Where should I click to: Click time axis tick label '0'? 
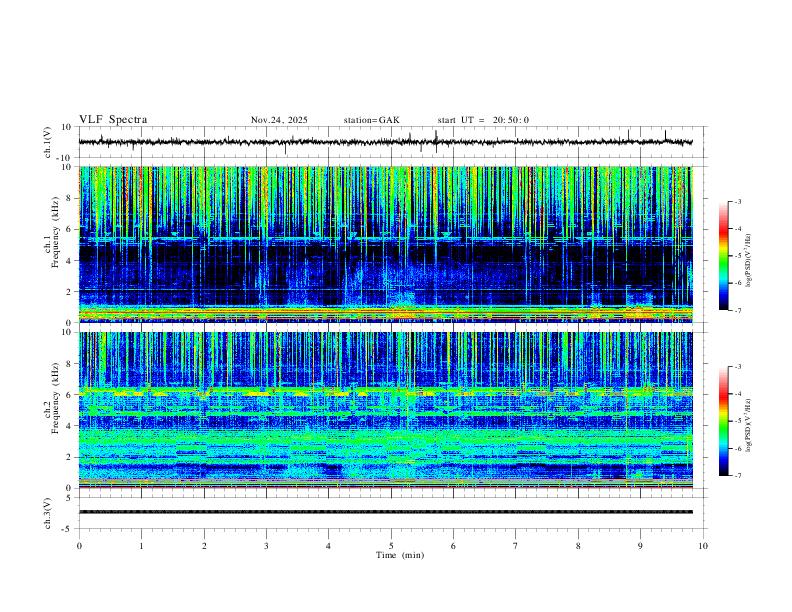tap(79, 546)
